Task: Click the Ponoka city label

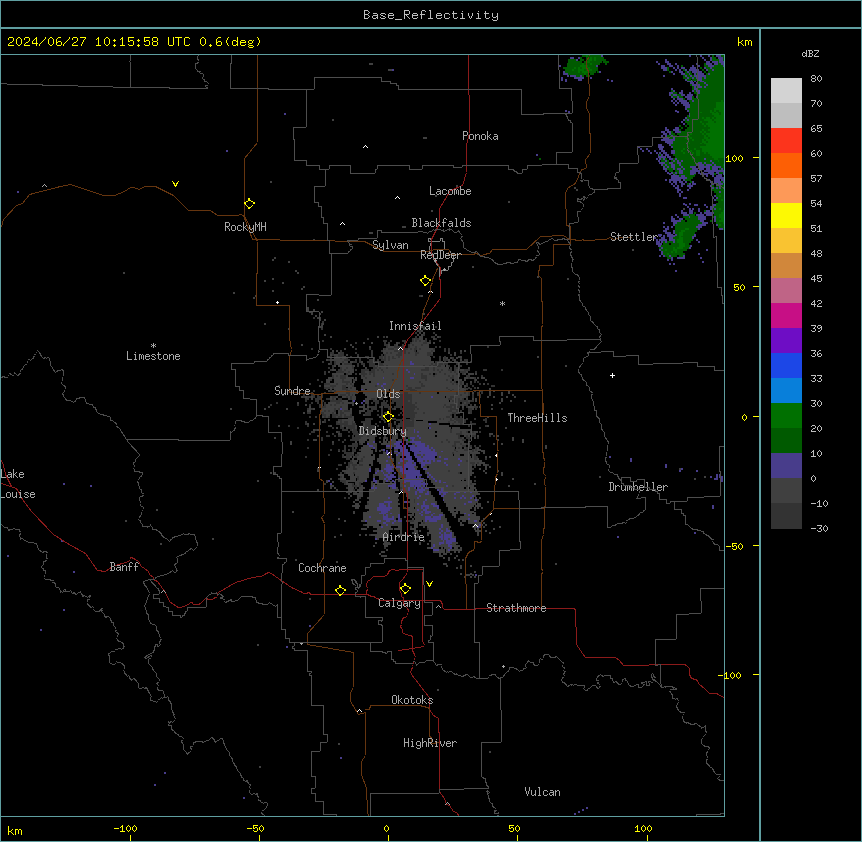Action: click(x=480, y=136)
